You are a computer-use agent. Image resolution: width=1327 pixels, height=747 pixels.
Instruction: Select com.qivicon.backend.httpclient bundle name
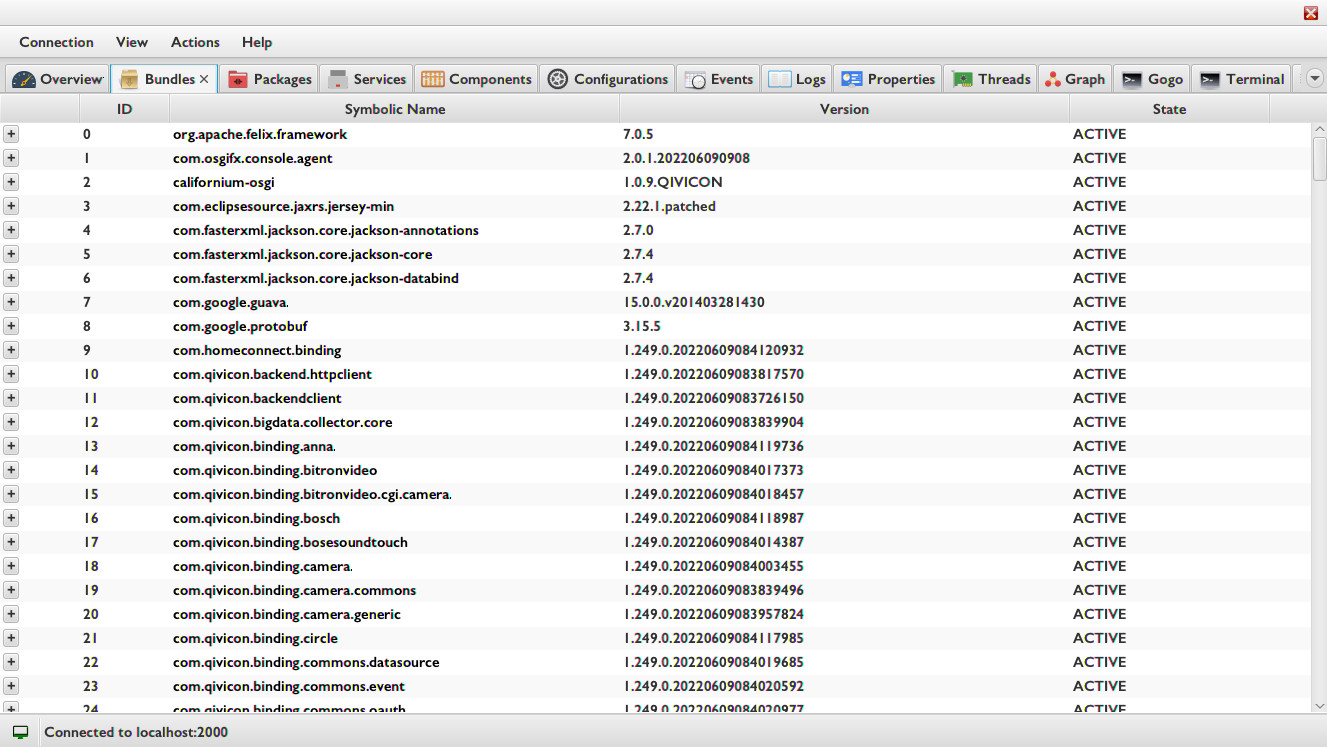(x=272, y=374)
